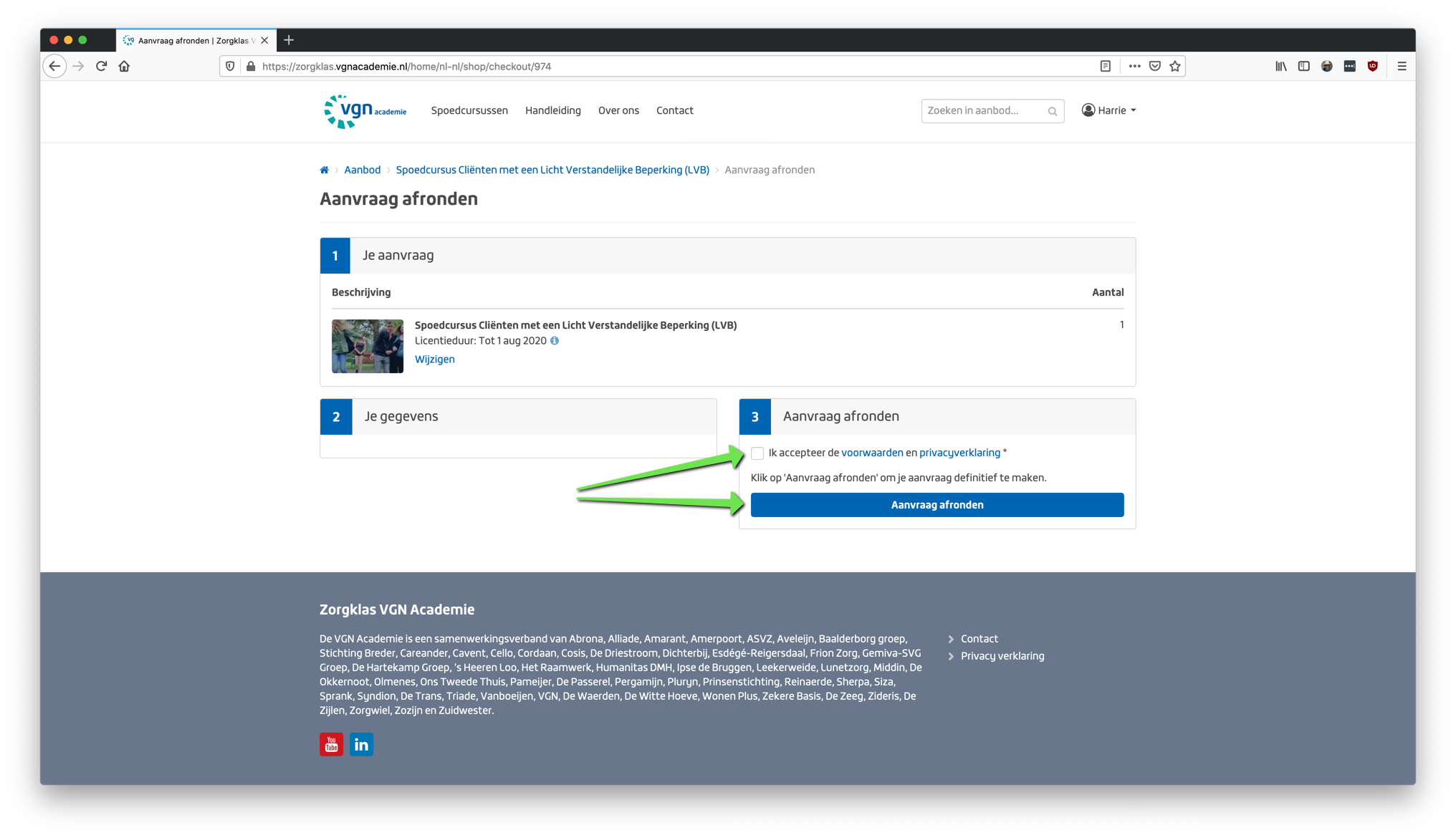Accept the voorwaarden checkbox
Screen dimensions: 1456x838
[x=757, y=453]
